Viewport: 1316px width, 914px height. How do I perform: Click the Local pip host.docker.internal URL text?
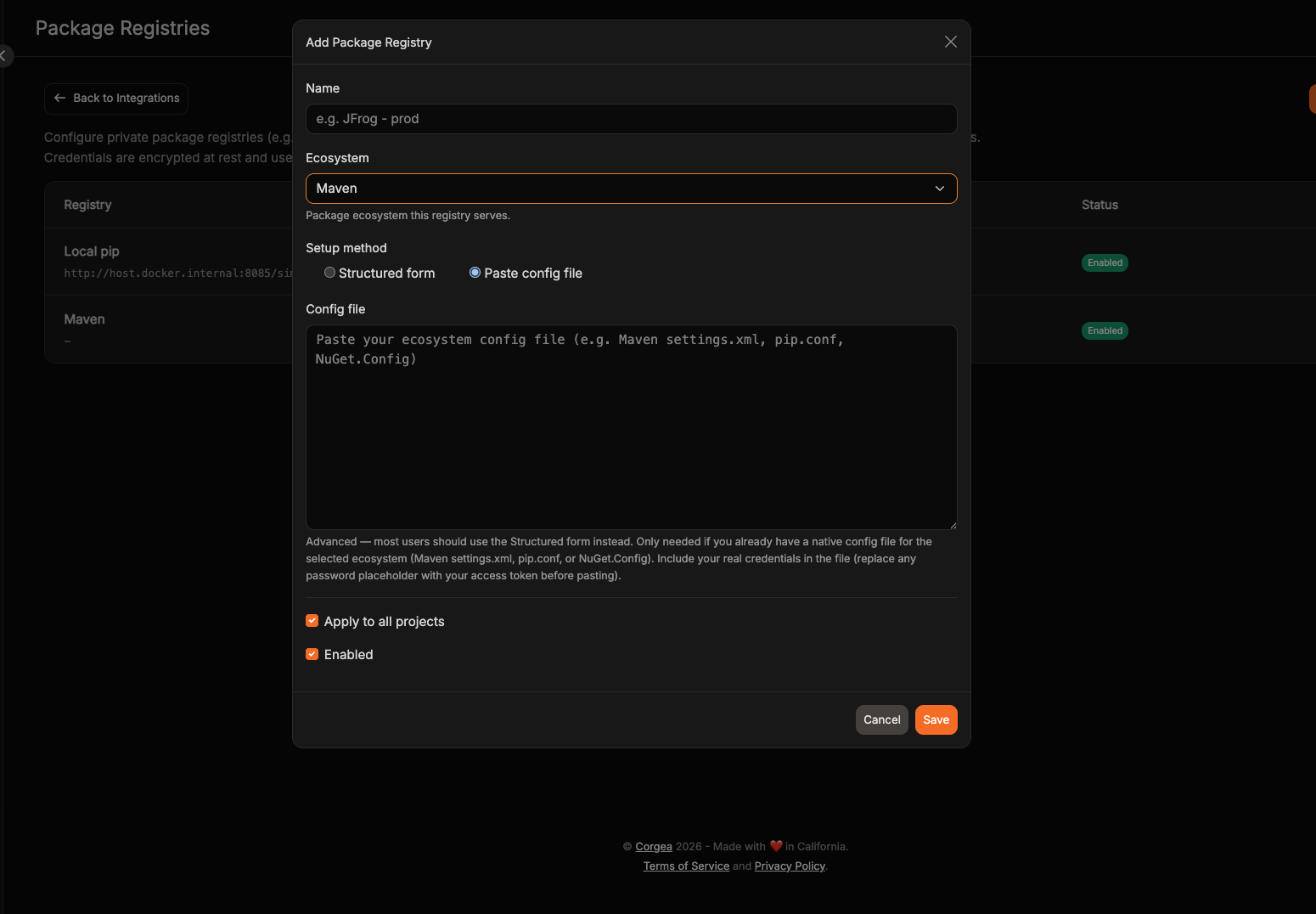[x=178, y=274]
